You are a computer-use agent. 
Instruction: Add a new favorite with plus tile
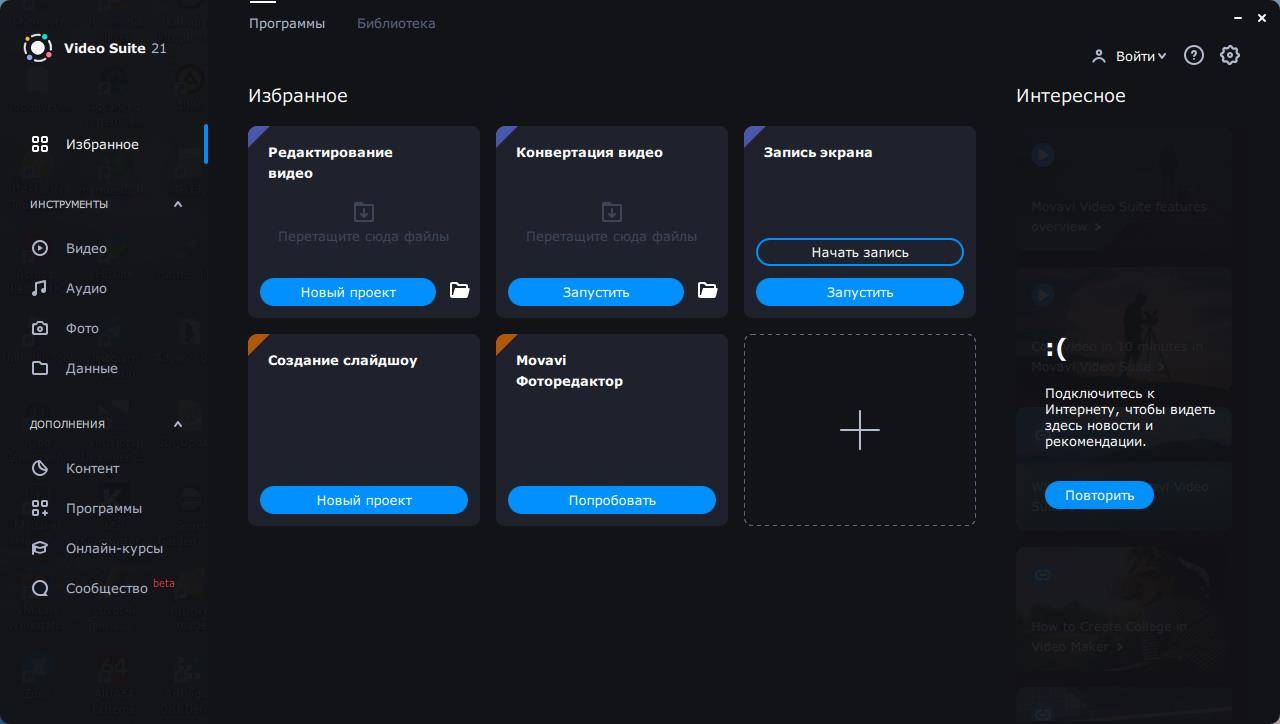click(x=860, y=430)
